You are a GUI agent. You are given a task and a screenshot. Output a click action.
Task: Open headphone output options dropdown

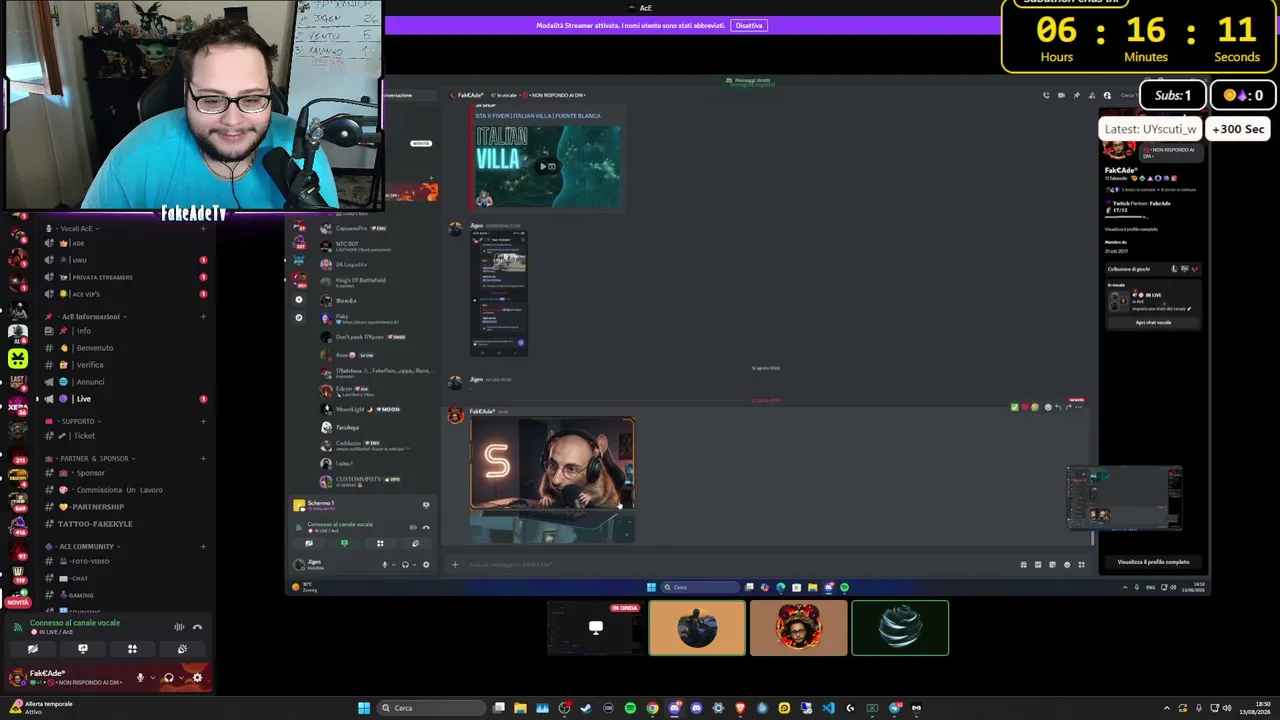(x=181, y=678)
